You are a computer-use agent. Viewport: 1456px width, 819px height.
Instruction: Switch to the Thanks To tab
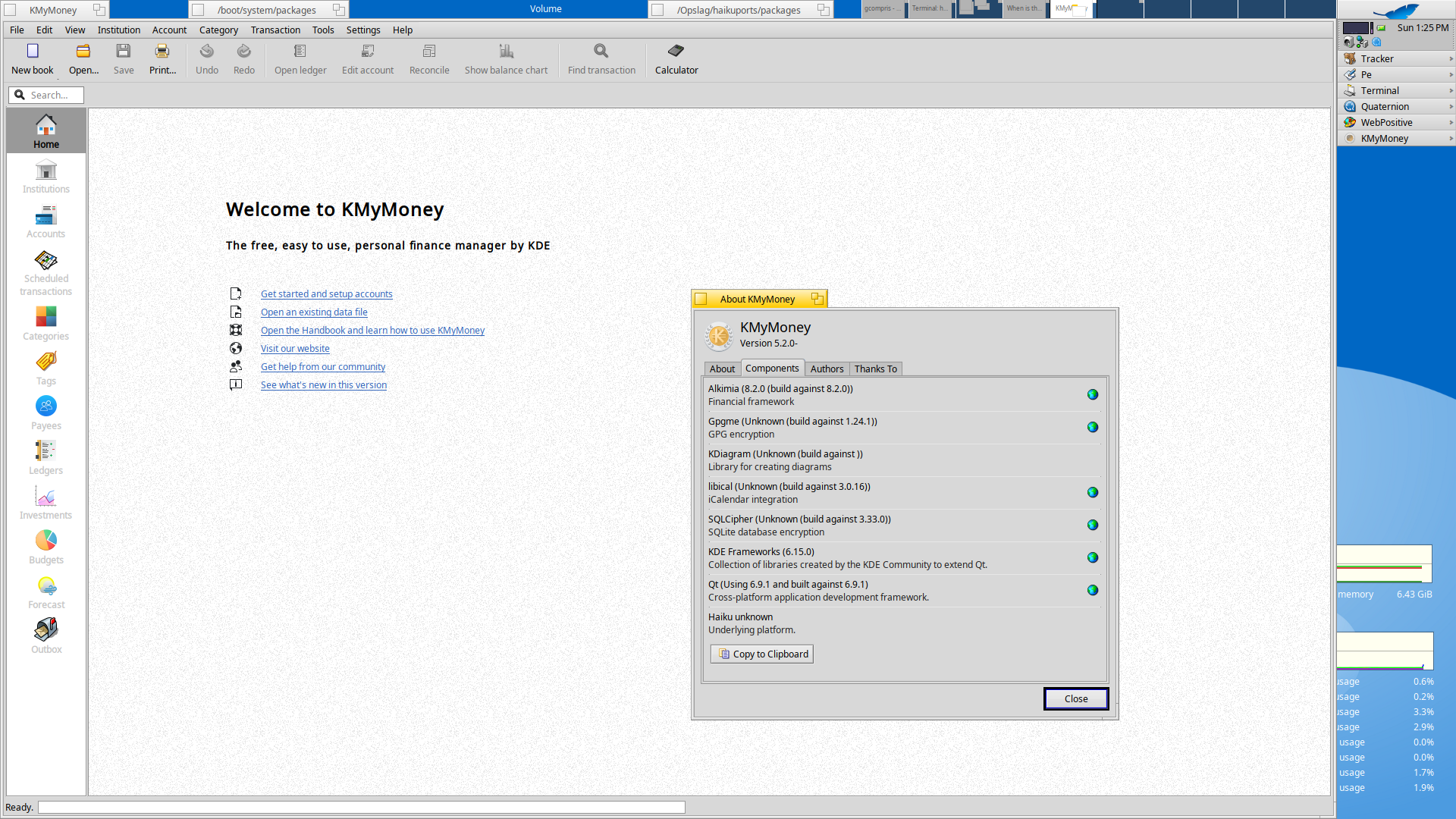pyautogui.click(x=875, y=369)
